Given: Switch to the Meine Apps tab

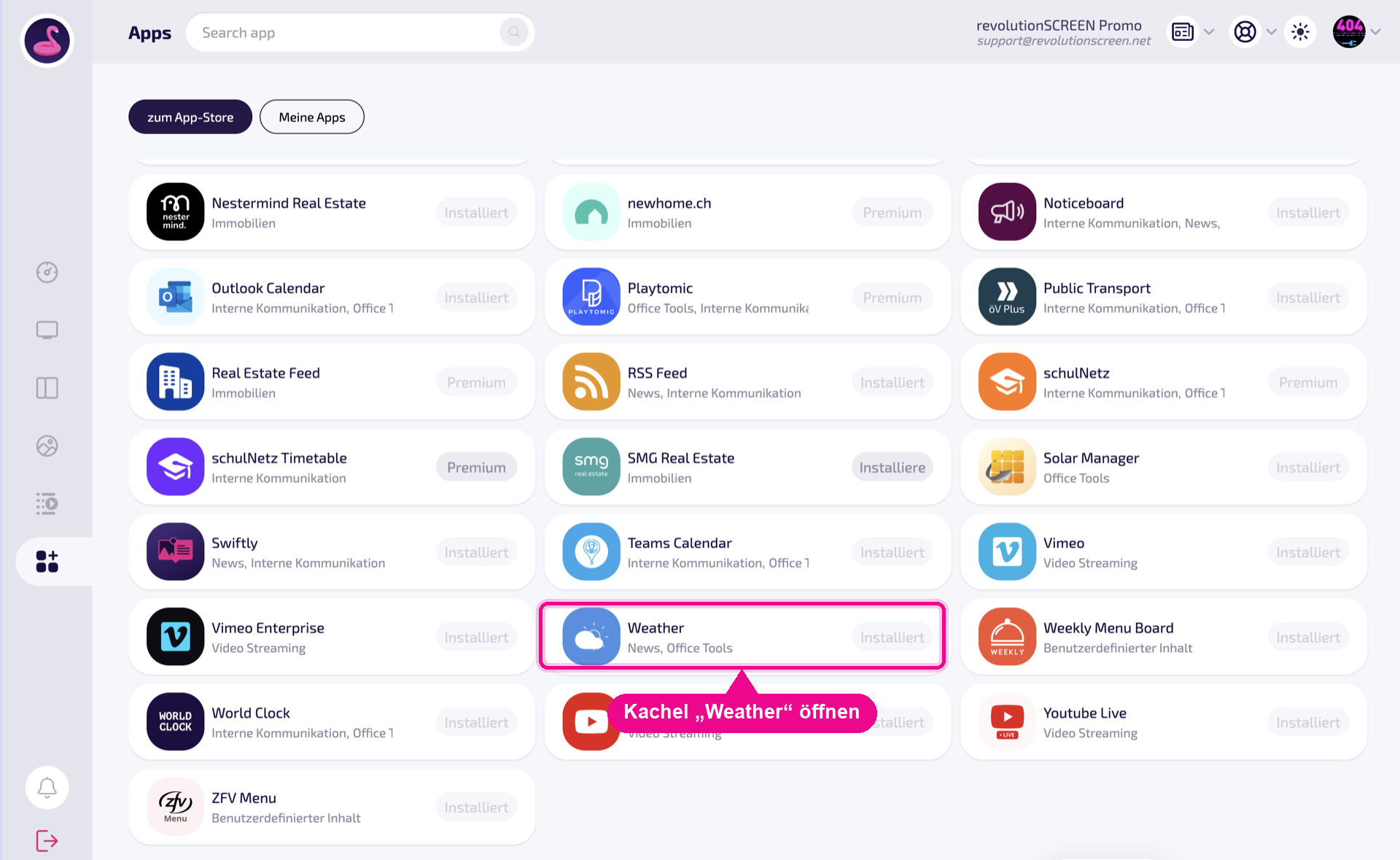Looking at the screenshot, I should (x=312, y=117).
